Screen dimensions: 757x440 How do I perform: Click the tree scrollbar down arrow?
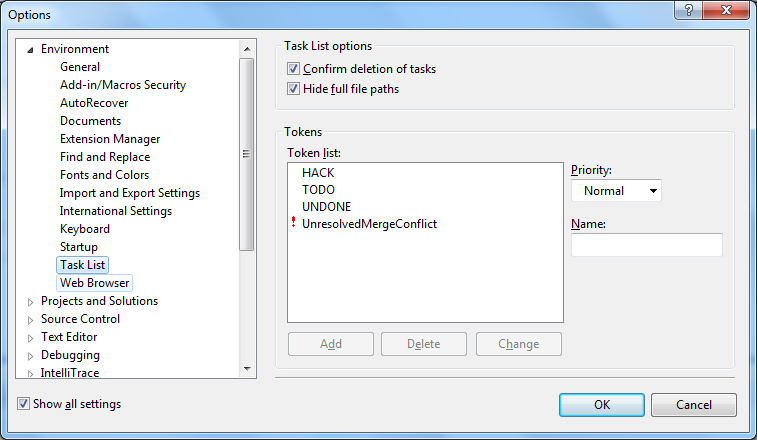(247, 369)
